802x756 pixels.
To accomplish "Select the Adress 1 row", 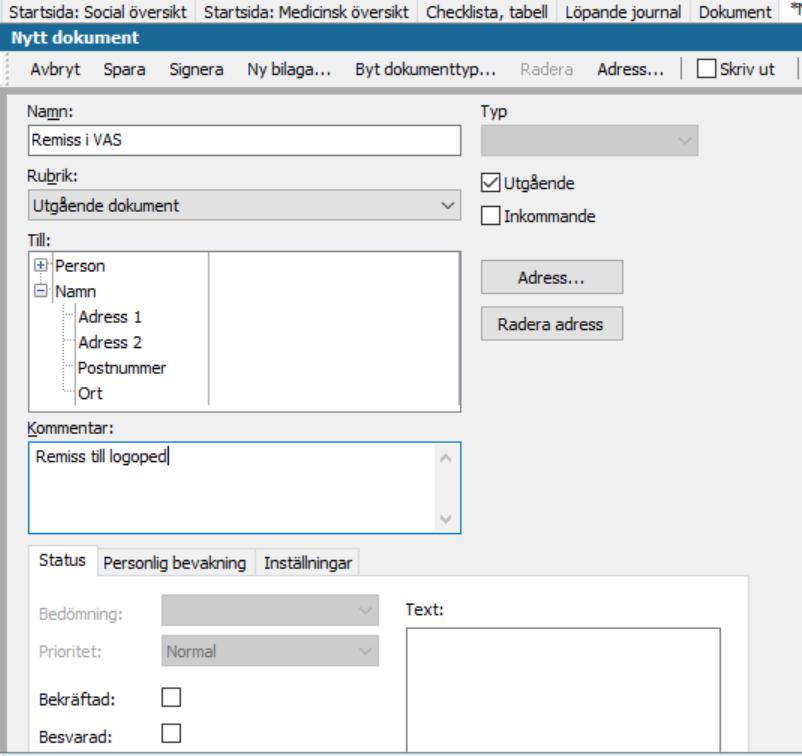I will pyautogui.click(x=109, y=317).
